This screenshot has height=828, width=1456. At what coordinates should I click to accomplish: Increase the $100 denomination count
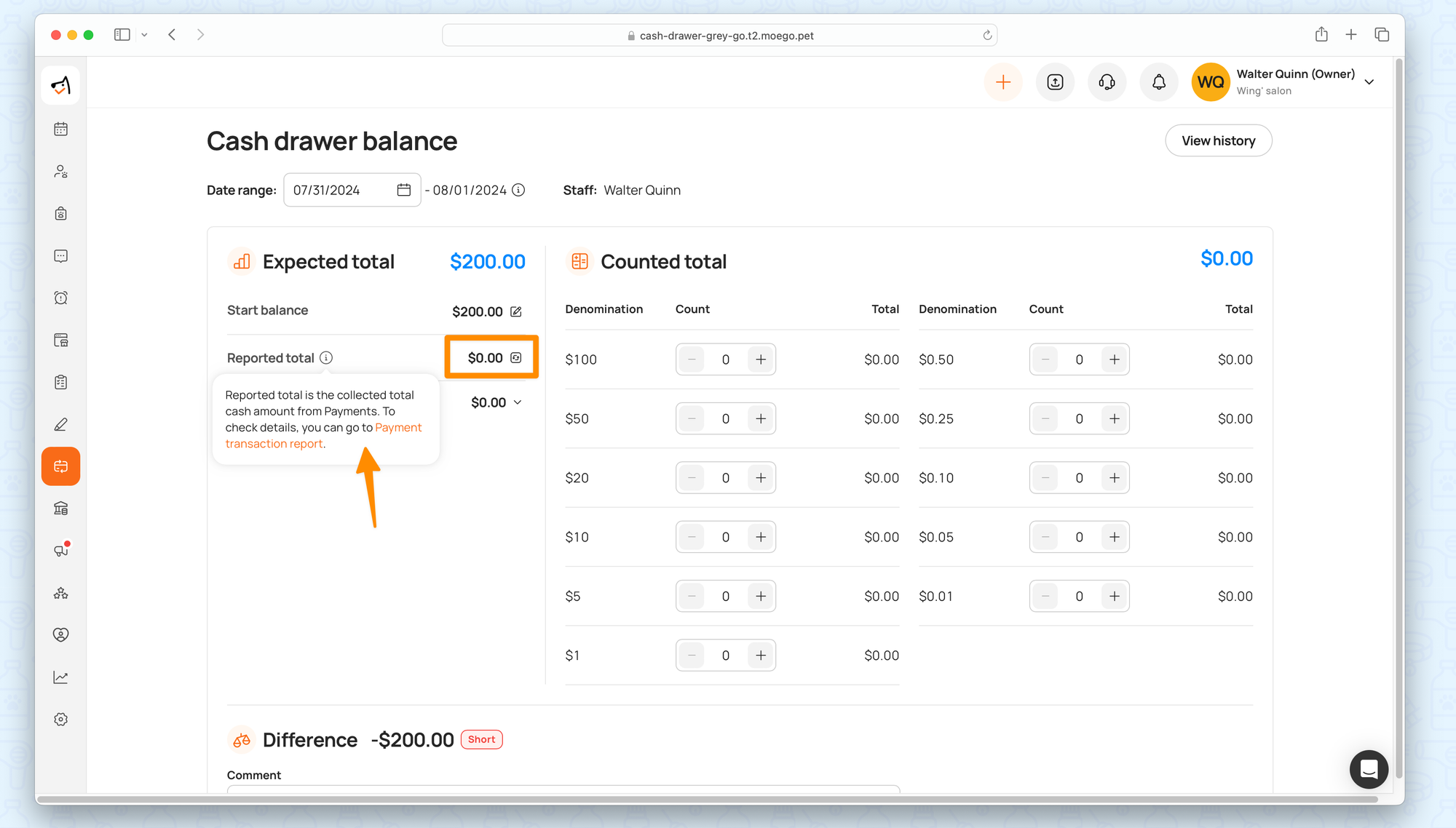tap(760, 359)
